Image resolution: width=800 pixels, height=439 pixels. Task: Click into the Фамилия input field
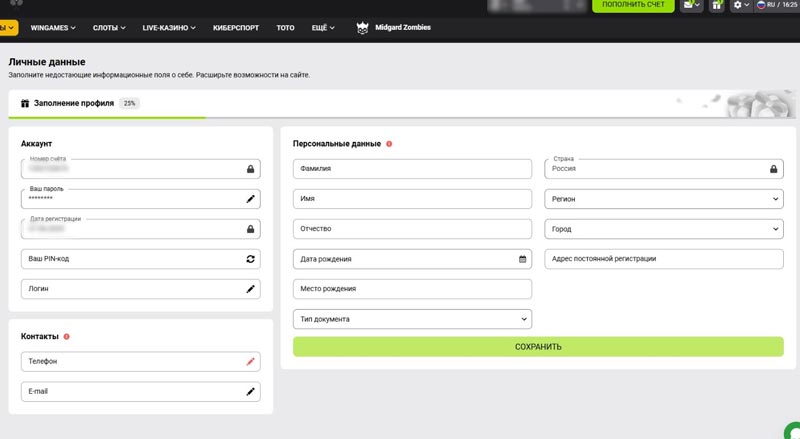(412, 169)
